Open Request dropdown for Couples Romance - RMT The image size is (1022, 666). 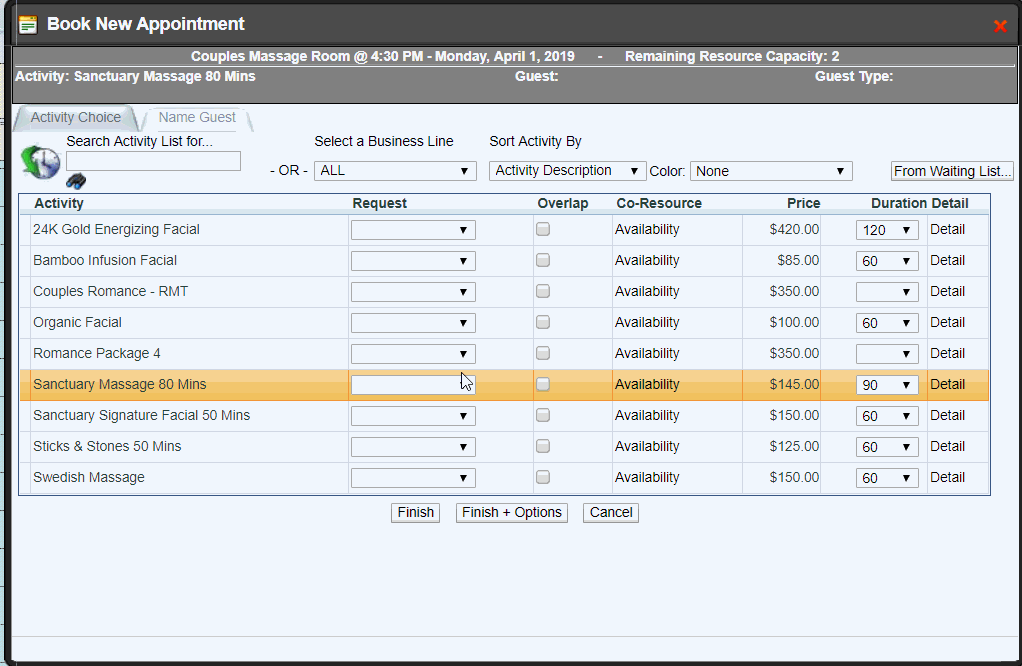pos(413,292)
